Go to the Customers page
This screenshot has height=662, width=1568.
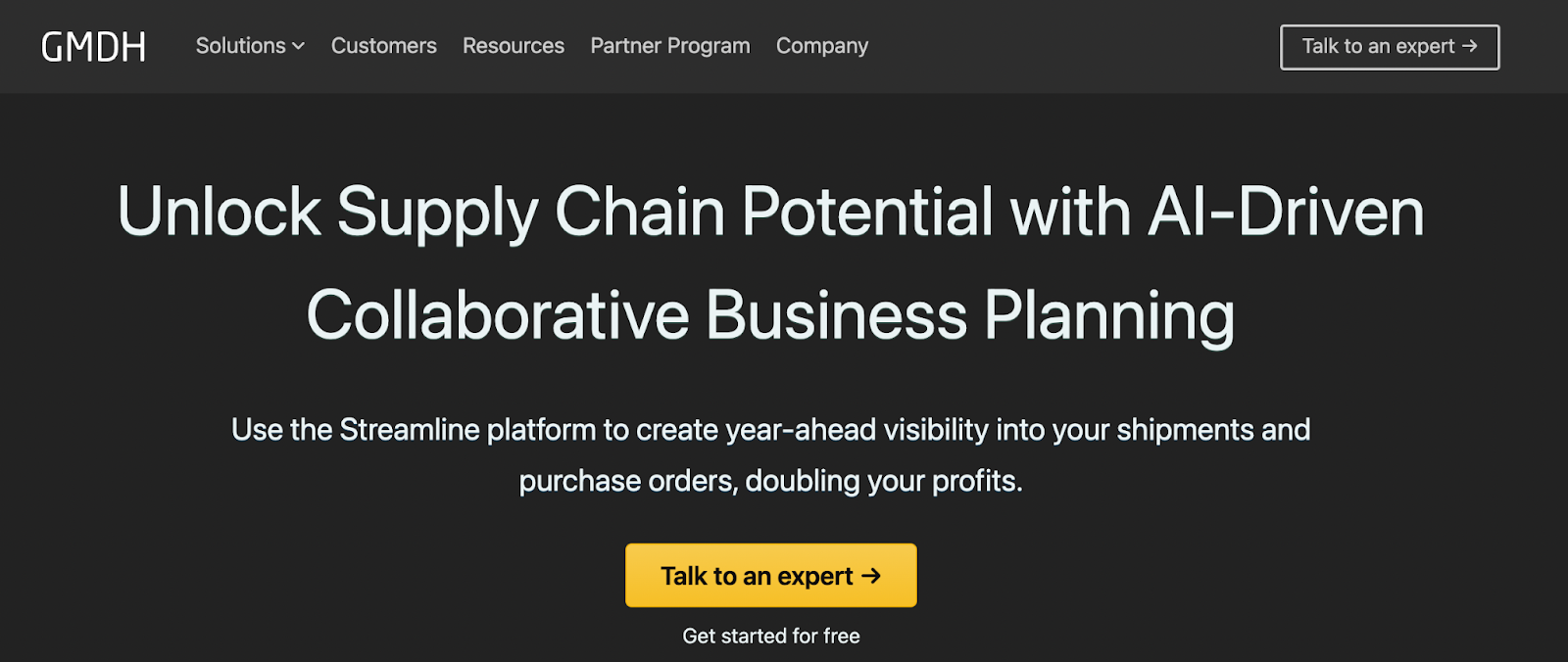coord(383,46)
